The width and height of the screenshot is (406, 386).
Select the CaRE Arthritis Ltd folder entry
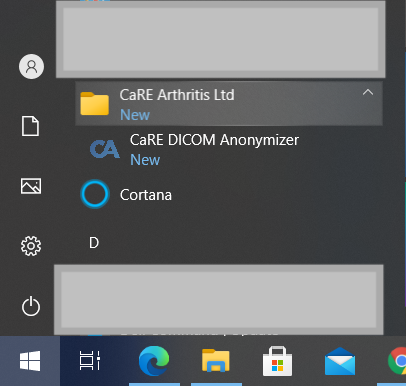[x=229, y=104]
